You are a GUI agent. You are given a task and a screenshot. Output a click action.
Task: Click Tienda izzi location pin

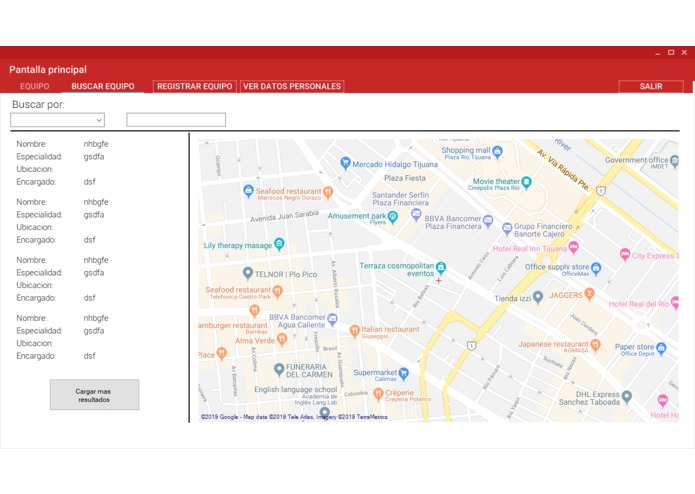(538, 296)
